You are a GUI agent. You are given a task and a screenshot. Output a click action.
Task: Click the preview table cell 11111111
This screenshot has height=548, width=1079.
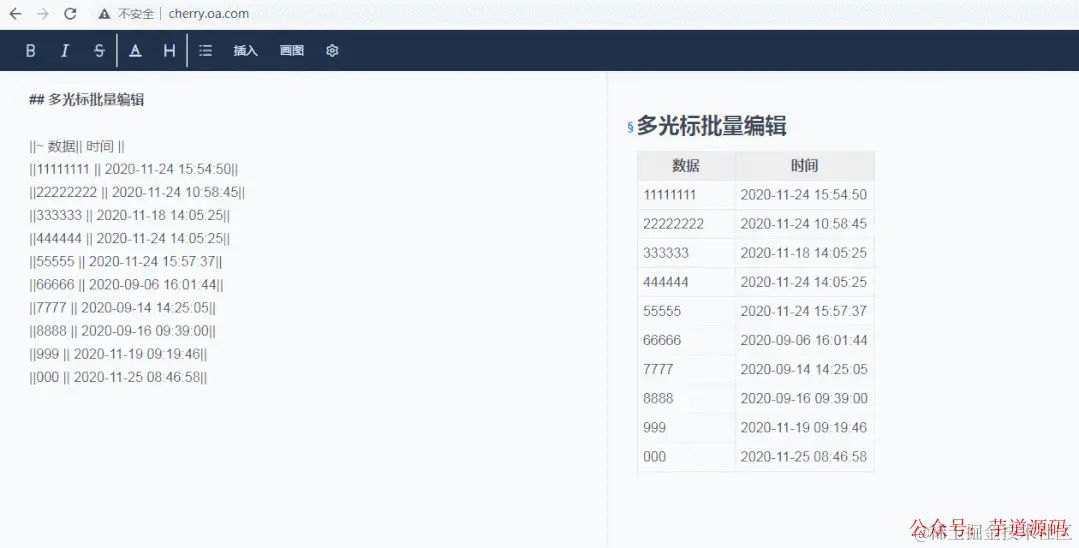[x=686, y=195]
